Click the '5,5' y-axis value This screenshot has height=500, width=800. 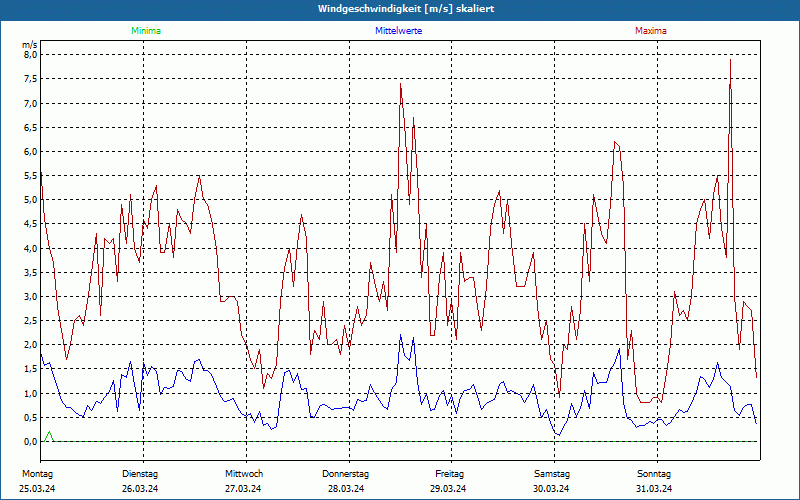tap(31, 176)
